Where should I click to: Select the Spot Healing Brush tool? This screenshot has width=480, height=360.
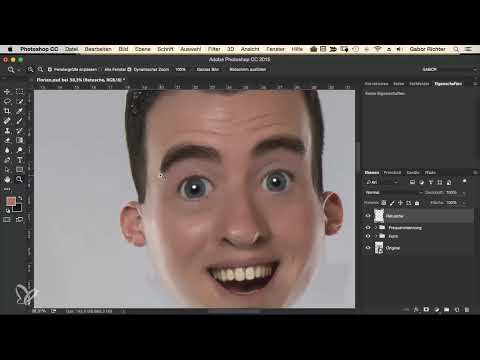point(7,121)
